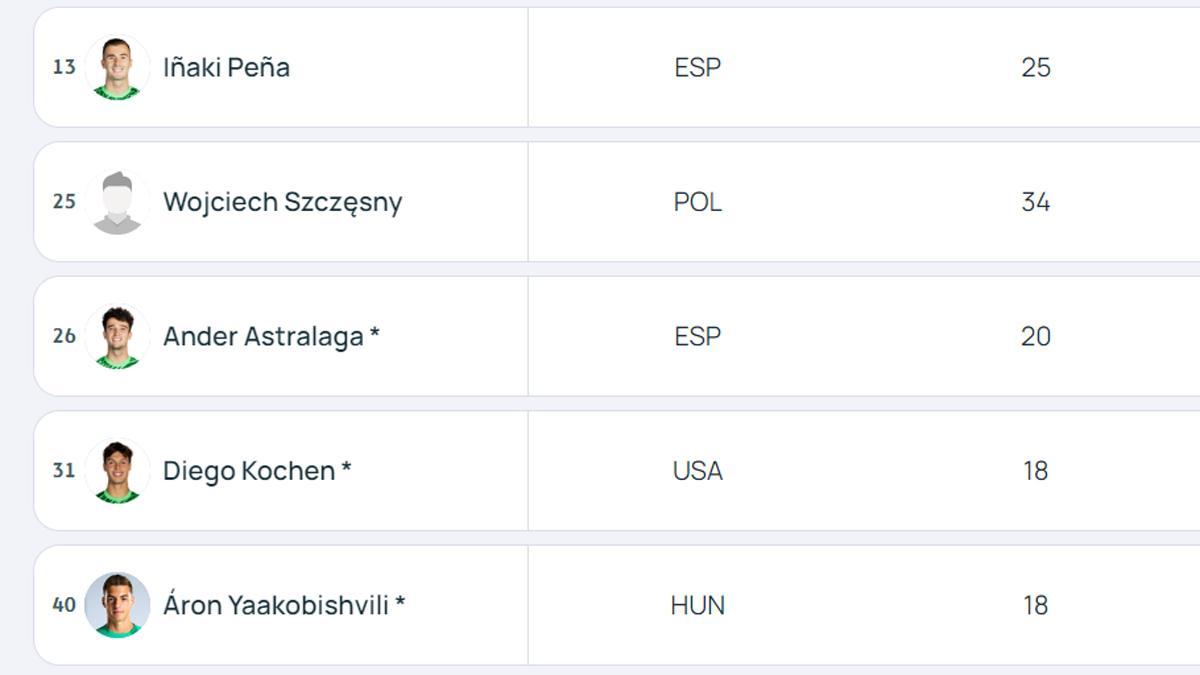Click Ander Astralaga's profile photo
1200x675 pixels.
pyautogui.click(x=117, y=336)
